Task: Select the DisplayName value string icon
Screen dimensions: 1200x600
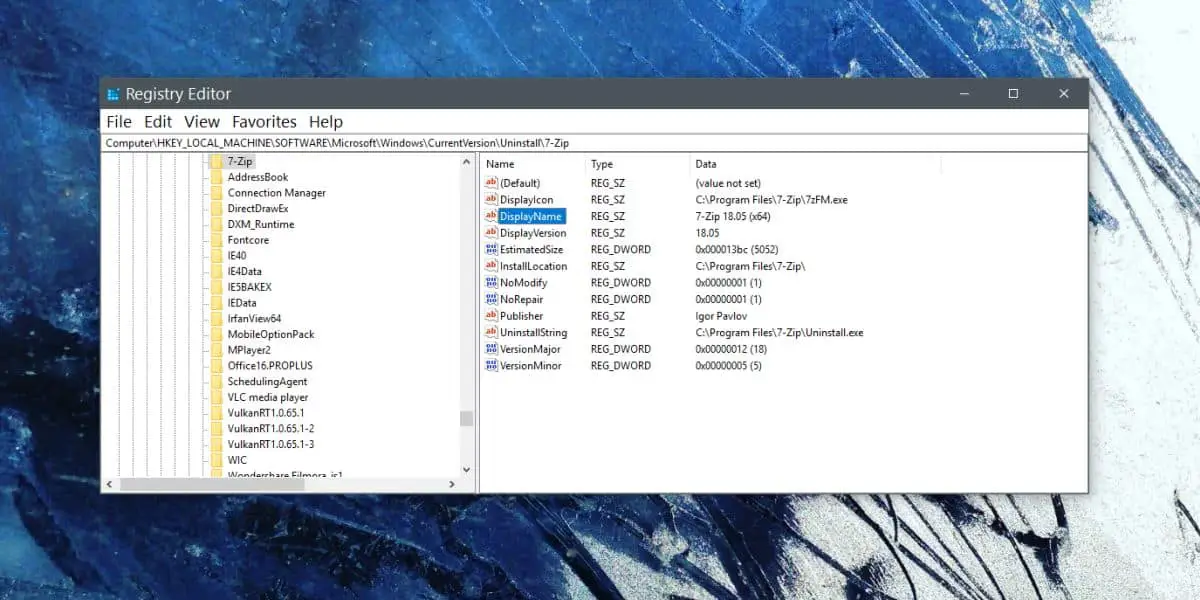Action: [x=491, y=216]
